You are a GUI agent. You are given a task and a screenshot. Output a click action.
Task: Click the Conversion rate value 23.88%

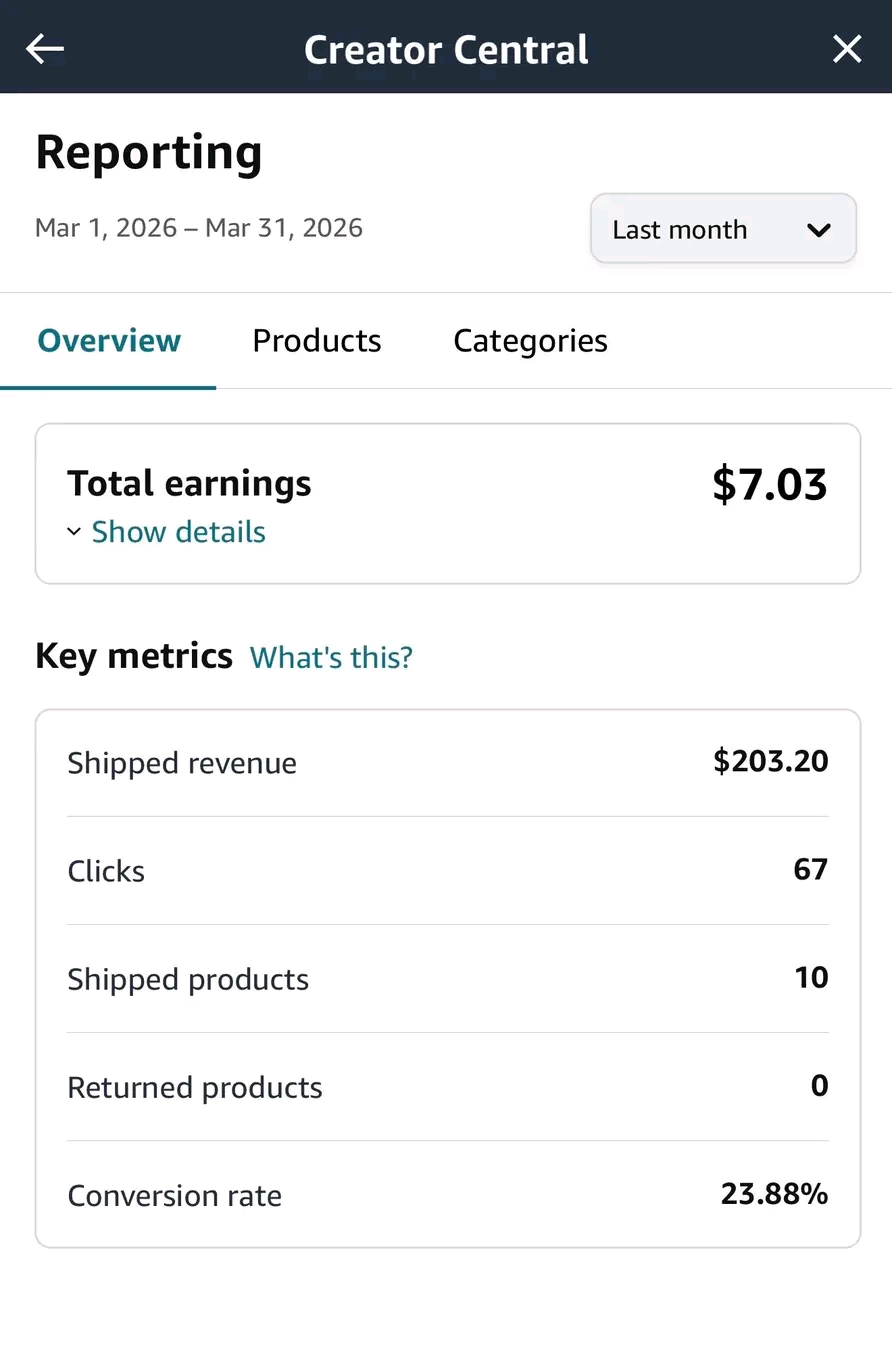point(774,1194)
